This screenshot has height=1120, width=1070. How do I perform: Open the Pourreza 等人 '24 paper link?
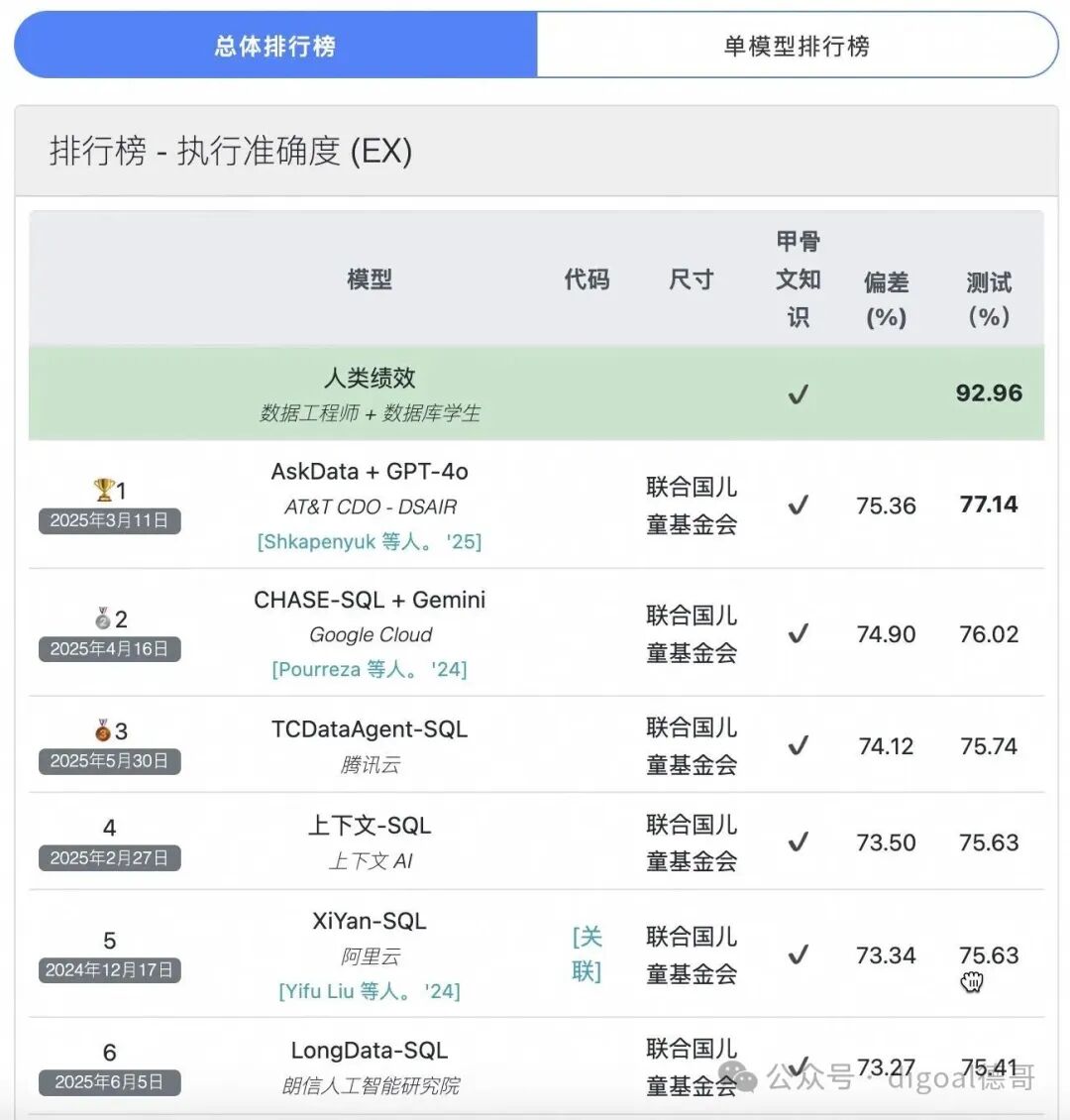pos(370,669)
